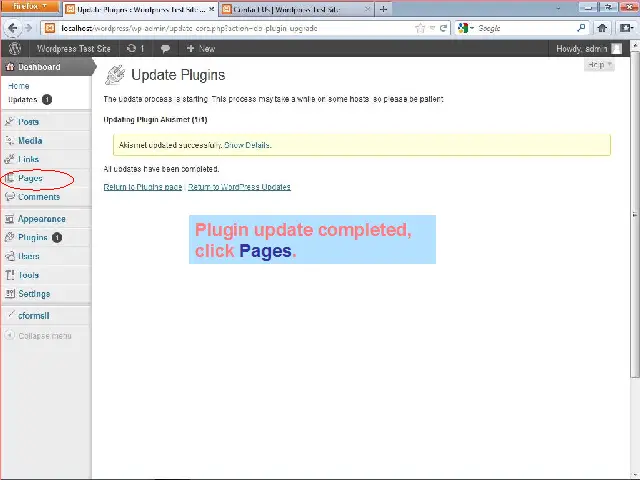Screen dimensions: 640x480
Task: Open the Comments sidebar menu item
Action: 39,197
